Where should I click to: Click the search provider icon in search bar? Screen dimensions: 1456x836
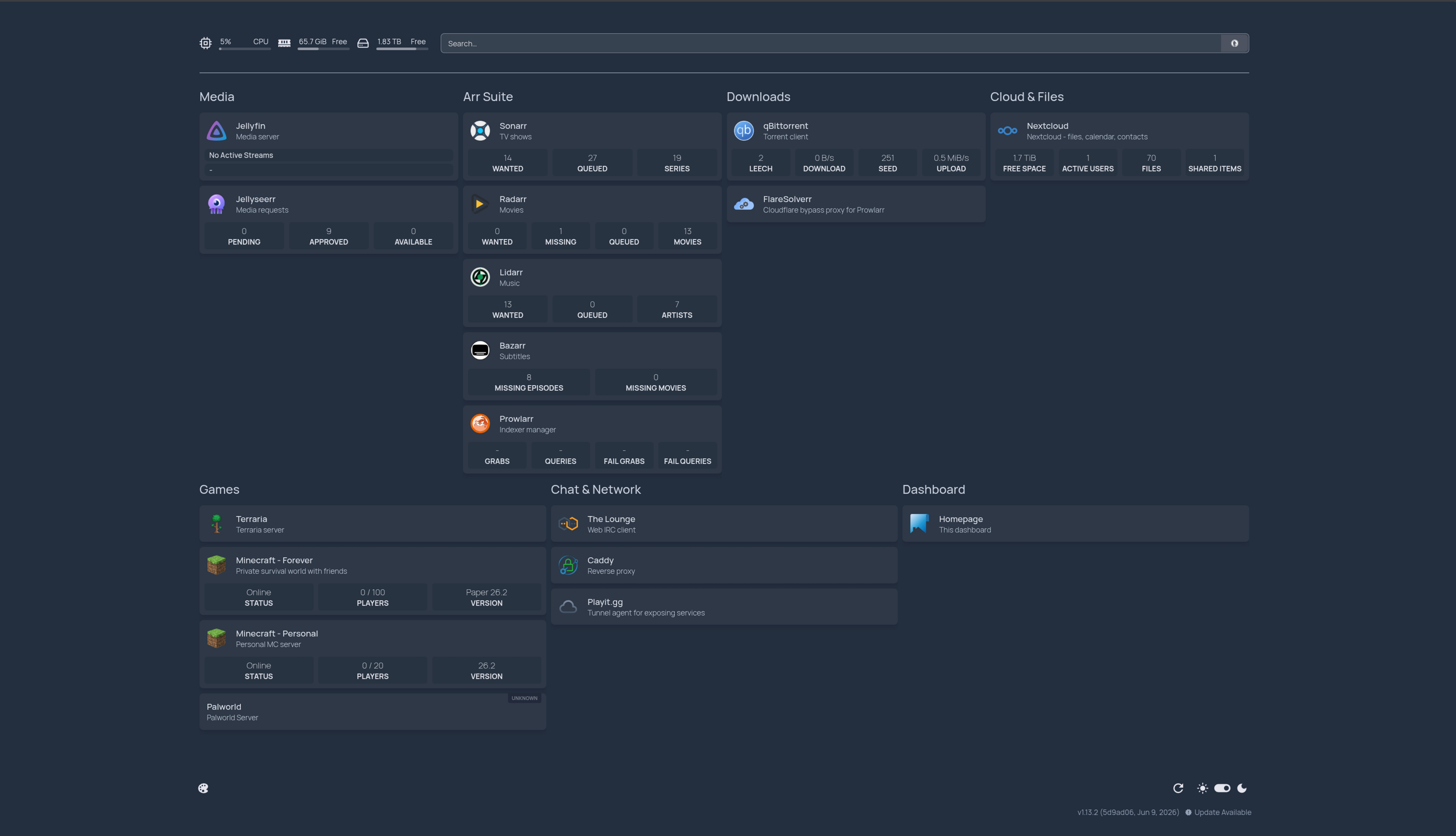coord(1235,43)
